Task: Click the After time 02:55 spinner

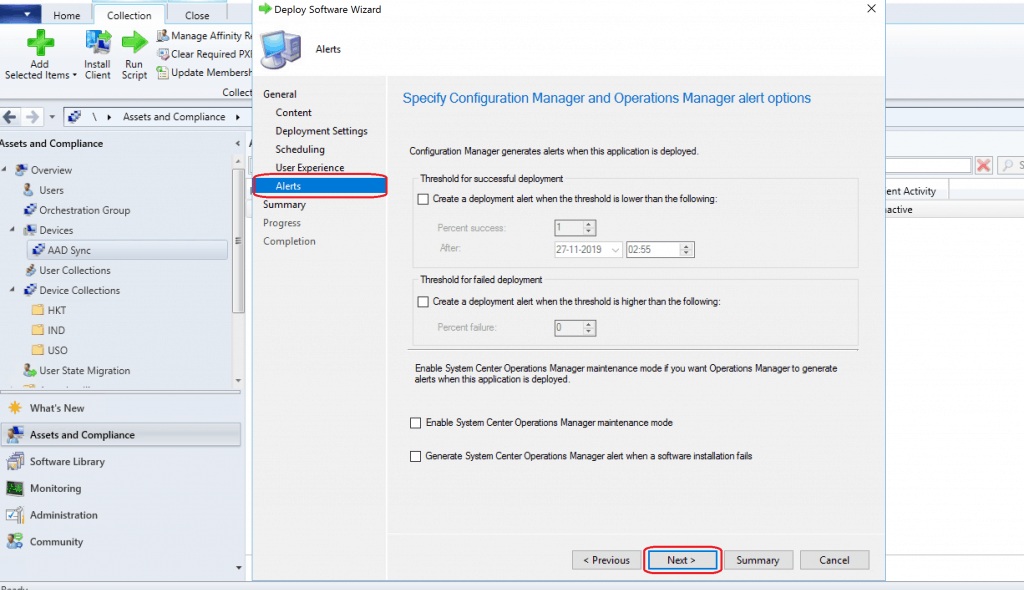Action: [x=686, y=250]
